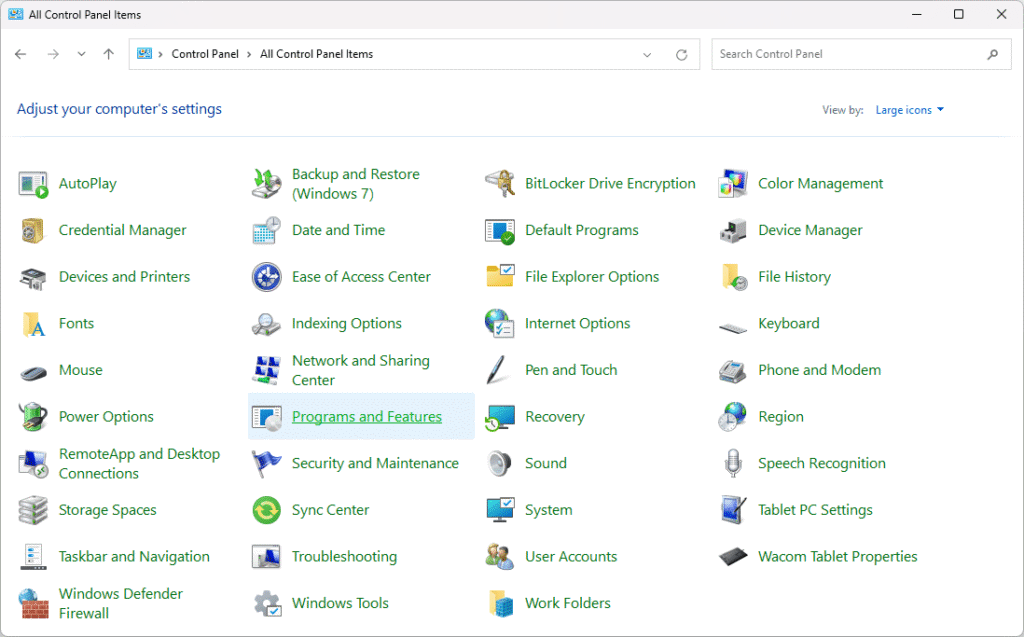Open the User Accounts link
Image resolution: width=1024 pixels, height=637 pixels.
[571, 557]
